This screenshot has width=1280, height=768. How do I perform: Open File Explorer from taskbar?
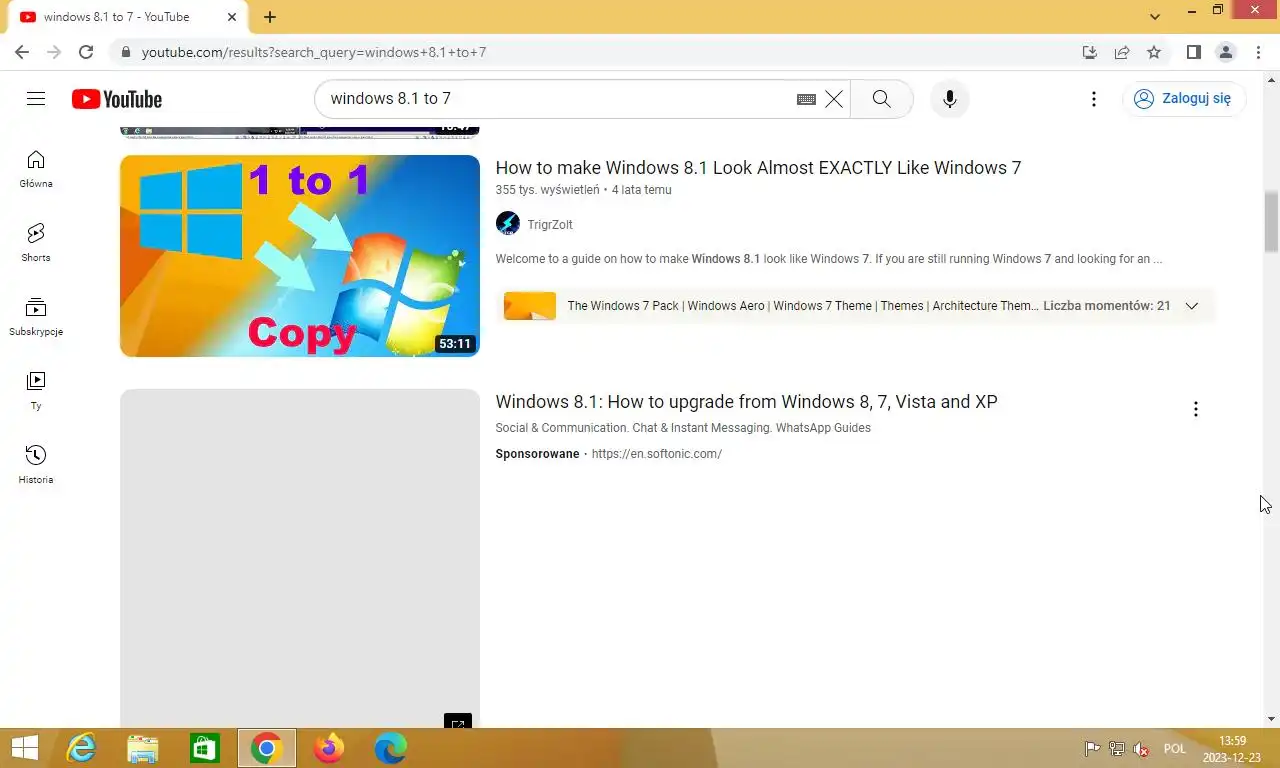pos(143,748)
